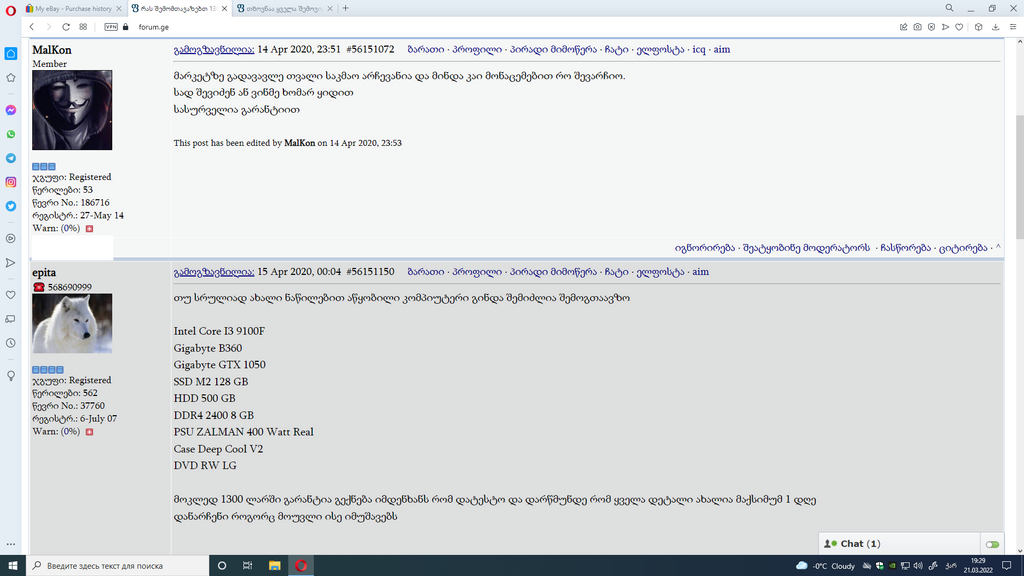The height and width of the screenshot is (576, 1024).
Task: Open File Explorer from taskbar
Action: coord(274,566)
